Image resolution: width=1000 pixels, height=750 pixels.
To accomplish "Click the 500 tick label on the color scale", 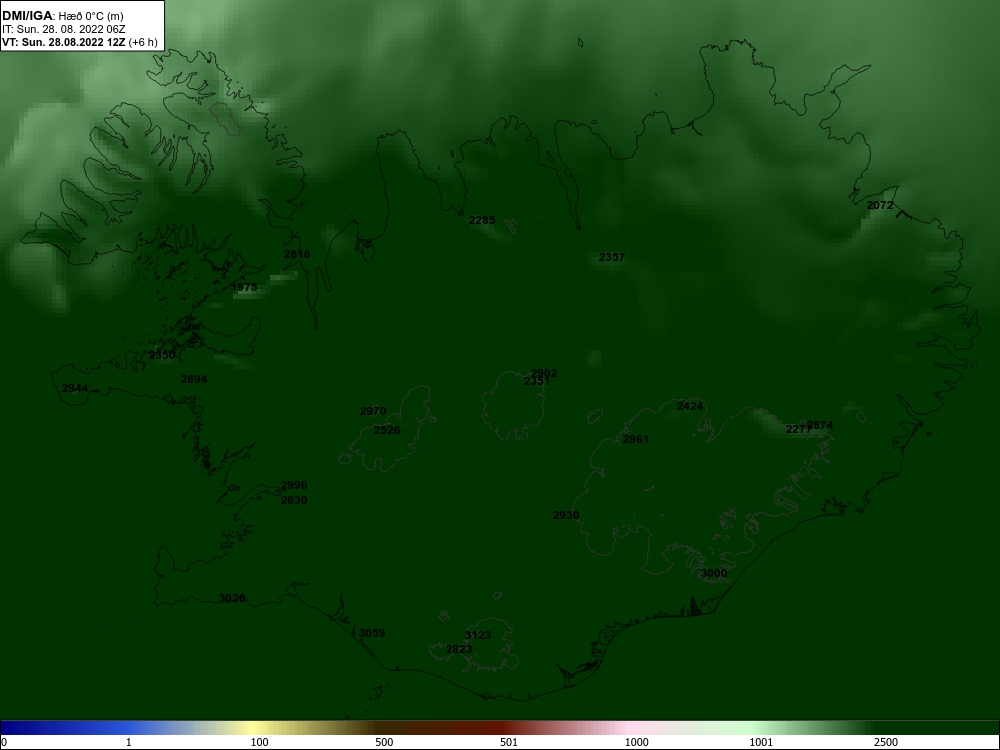I will tap(385, 742).
